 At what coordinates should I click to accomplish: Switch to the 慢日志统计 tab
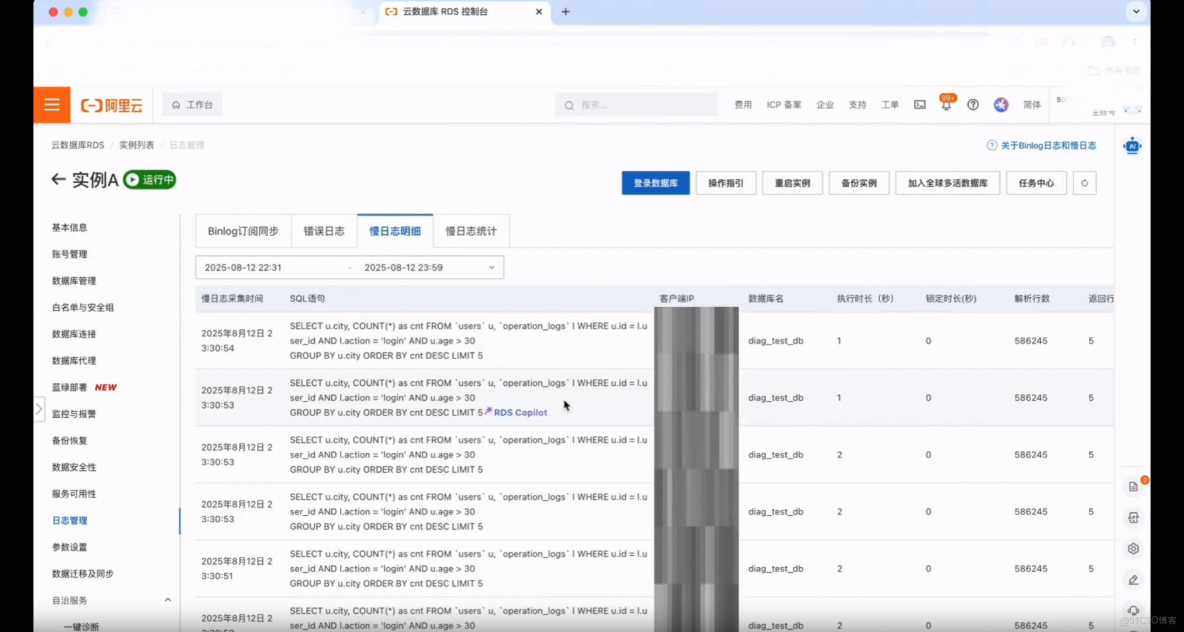coord(471,230)
